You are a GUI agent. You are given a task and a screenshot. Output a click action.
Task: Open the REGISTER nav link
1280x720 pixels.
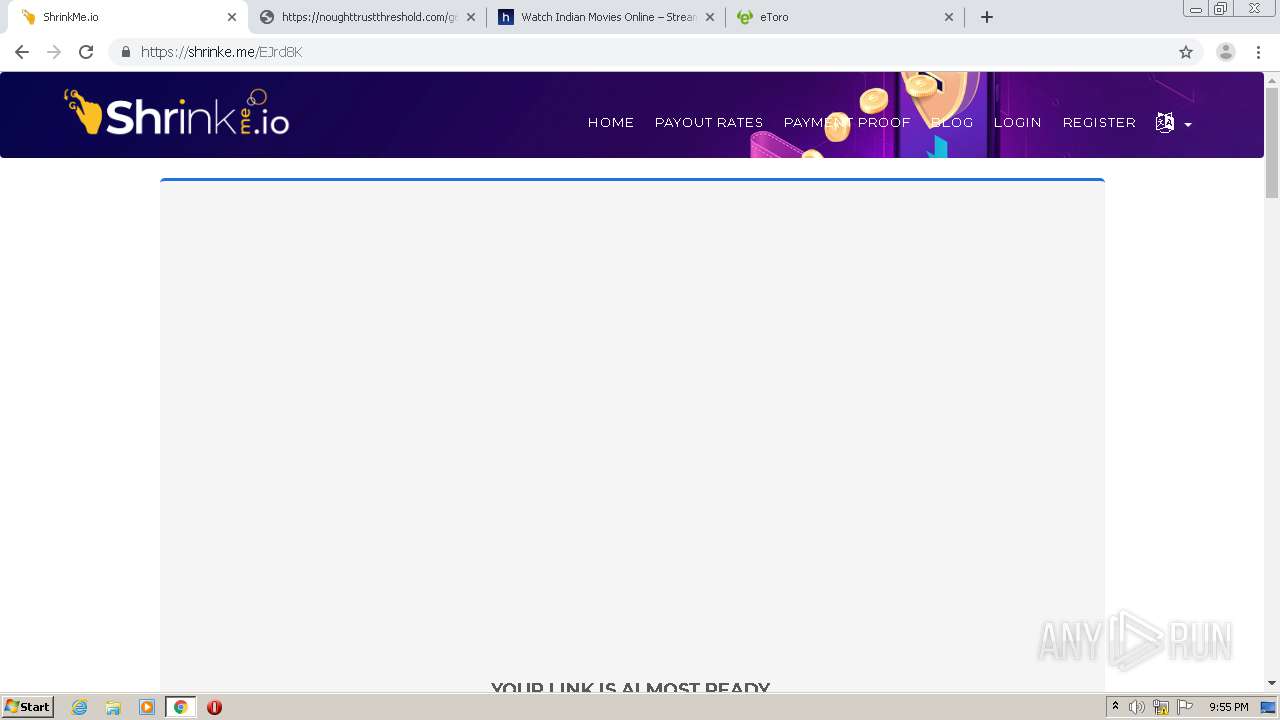coord(1099,122)
